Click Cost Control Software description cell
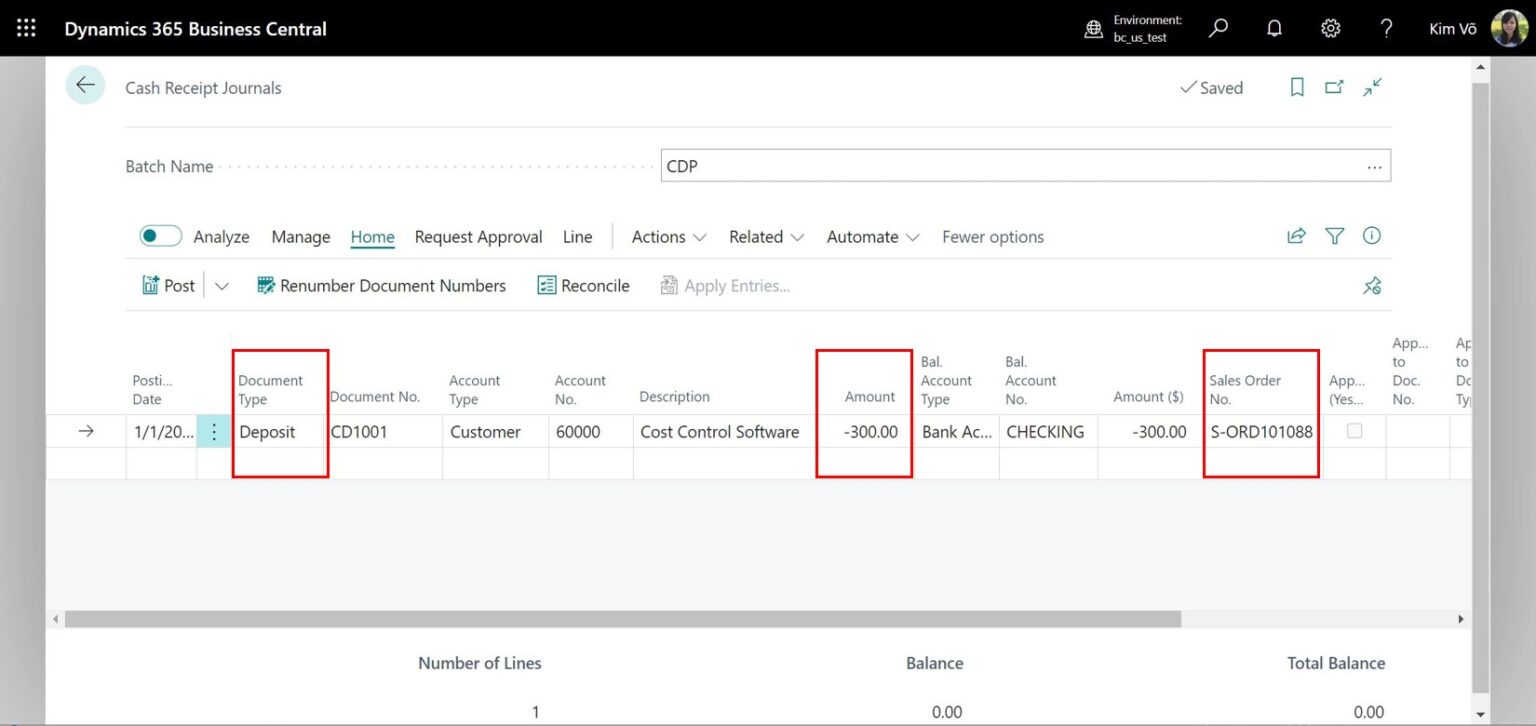 [x=725, y=432]
